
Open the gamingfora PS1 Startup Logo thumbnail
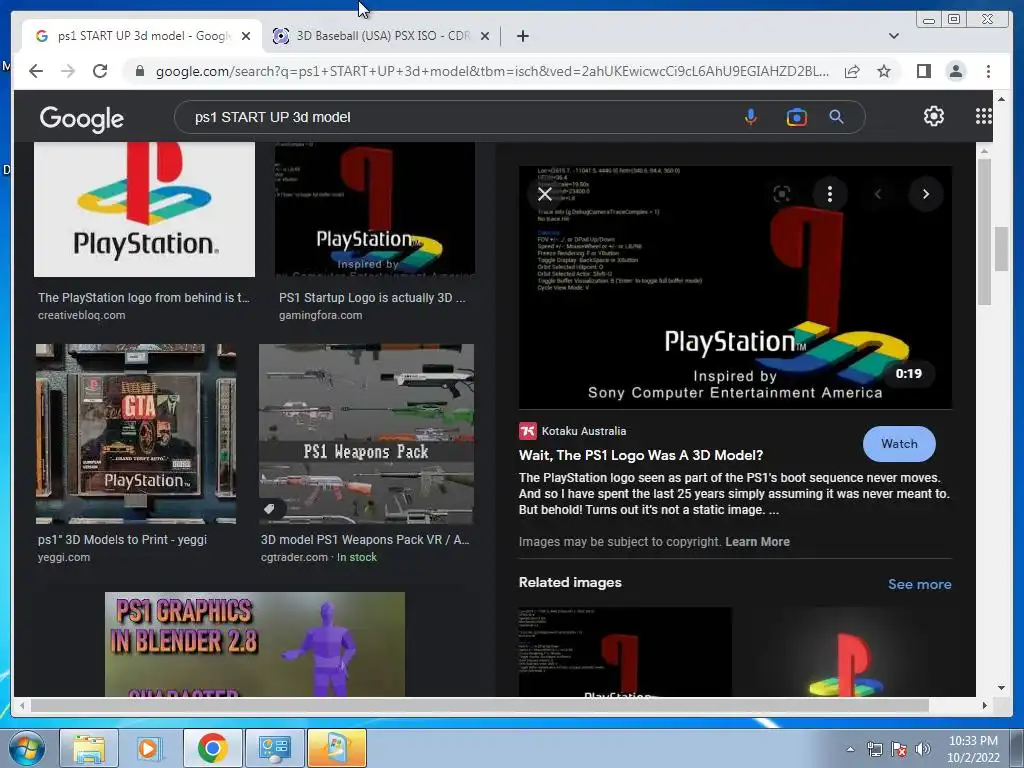point(375,209)
